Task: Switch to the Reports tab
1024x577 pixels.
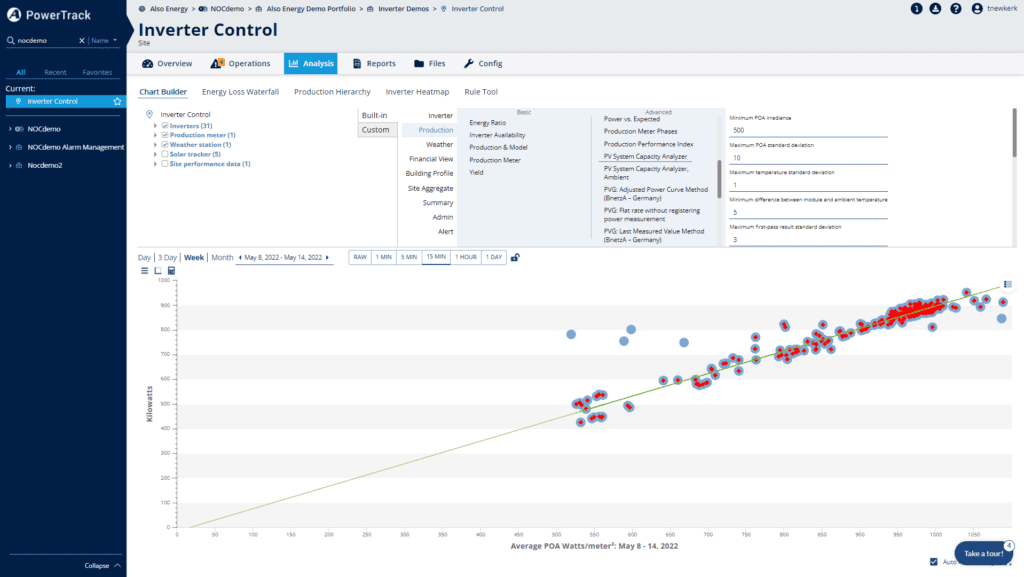Action: pos(374,64)
